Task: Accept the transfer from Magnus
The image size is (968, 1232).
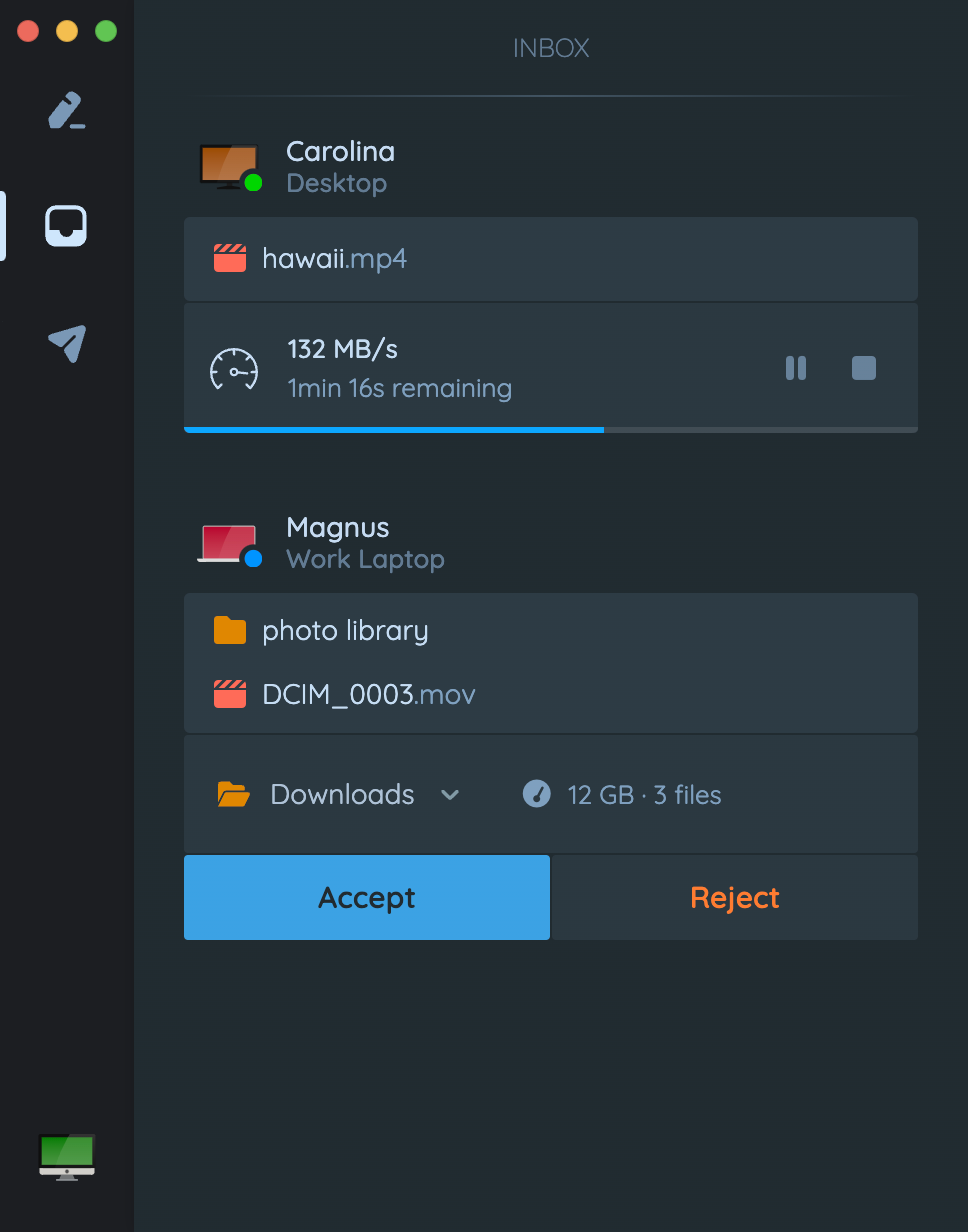Action: click(366, 897)
